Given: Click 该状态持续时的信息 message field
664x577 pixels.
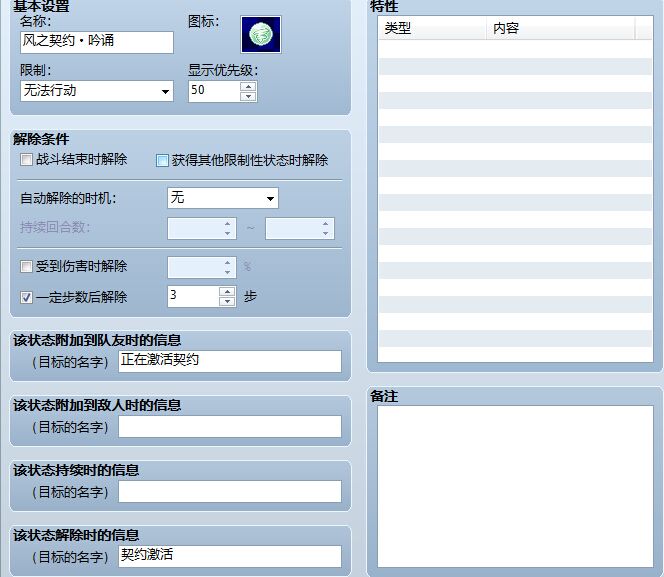Looking at the screenshot, I should point(230,491).
